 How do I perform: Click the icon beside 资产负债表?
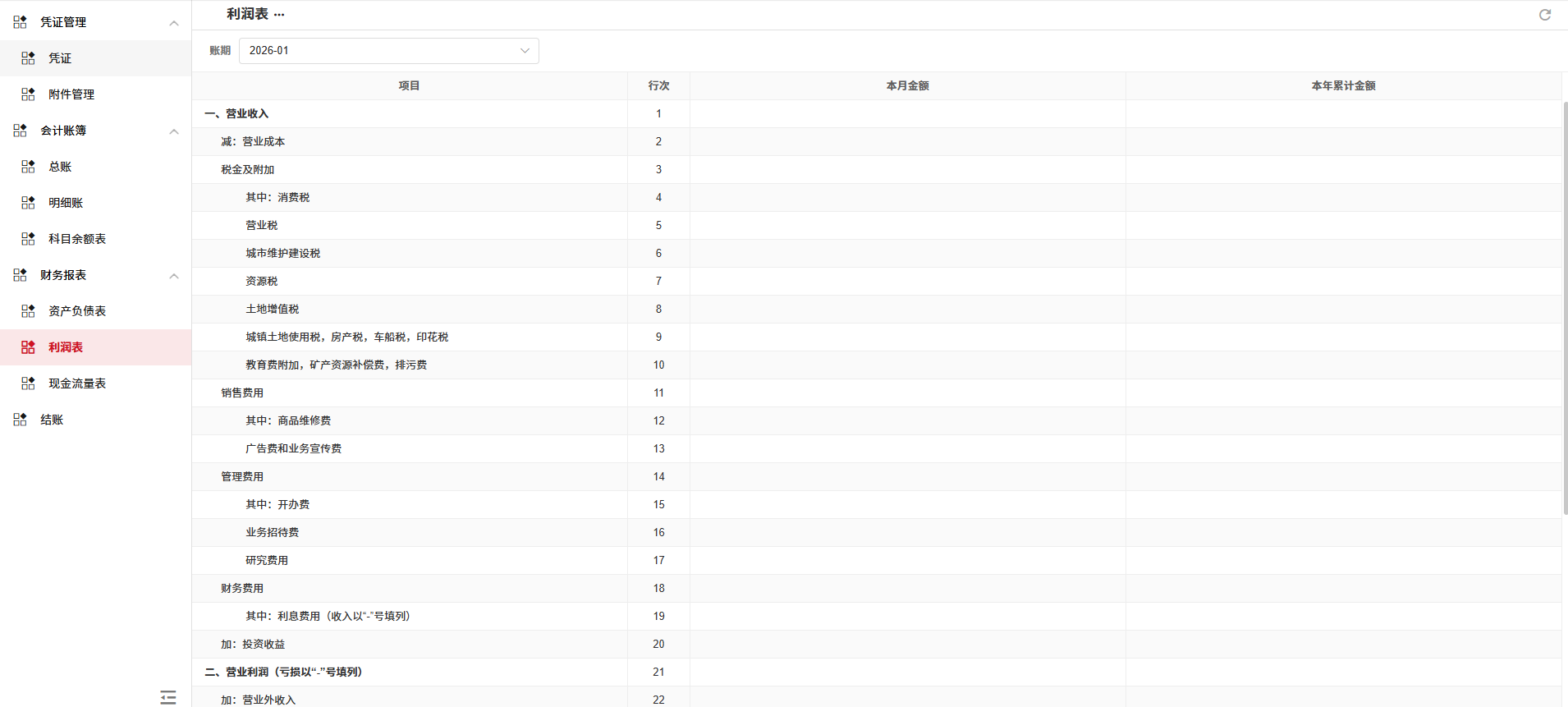(x=28, y=311)
